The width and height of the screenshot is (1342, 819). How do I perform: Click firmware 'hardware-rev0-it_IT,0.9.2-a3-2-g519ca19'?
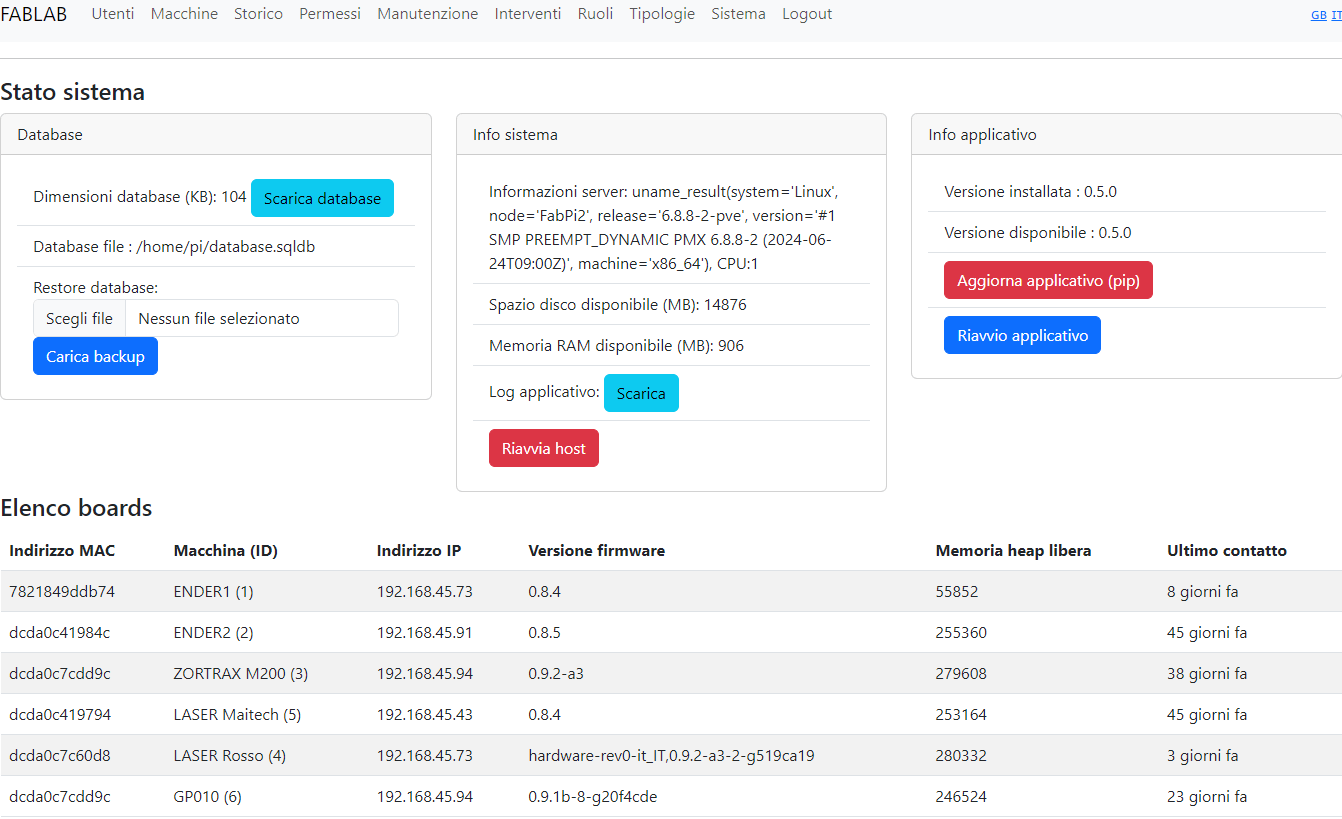tap(671, 755)
